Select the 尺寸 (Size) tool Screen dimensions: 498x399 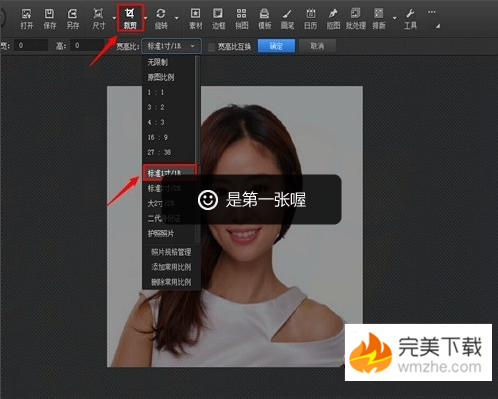click(98, 19)
